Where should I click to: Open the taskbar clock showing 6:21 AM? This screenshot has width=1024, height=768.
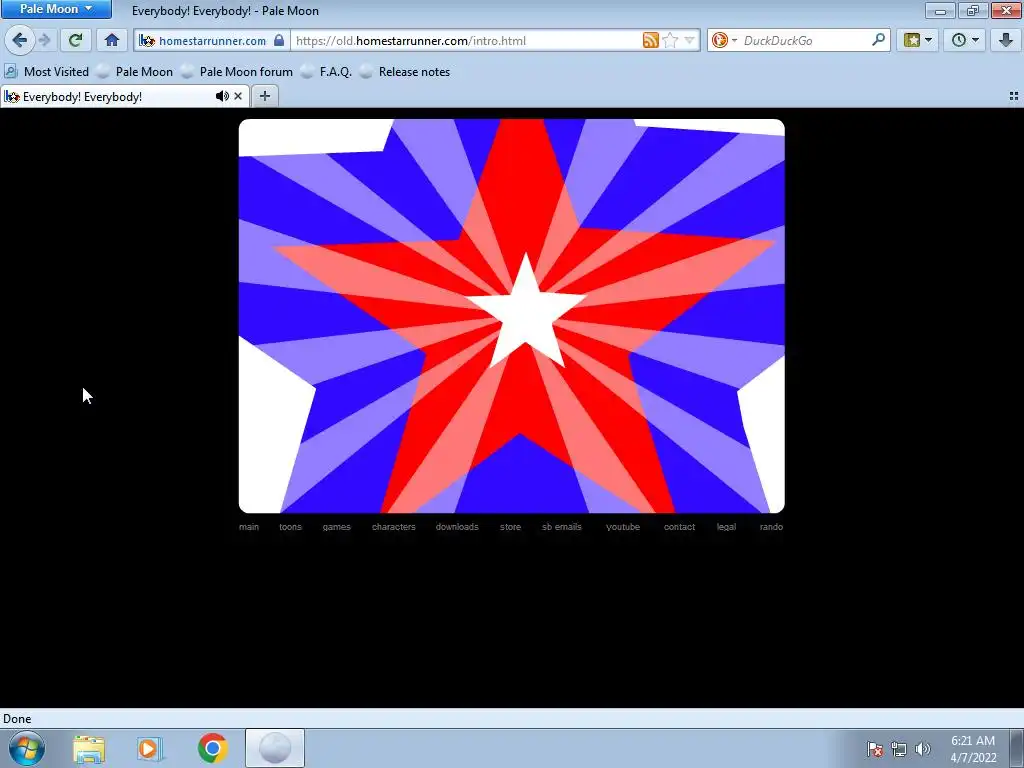tap(973, 749)
